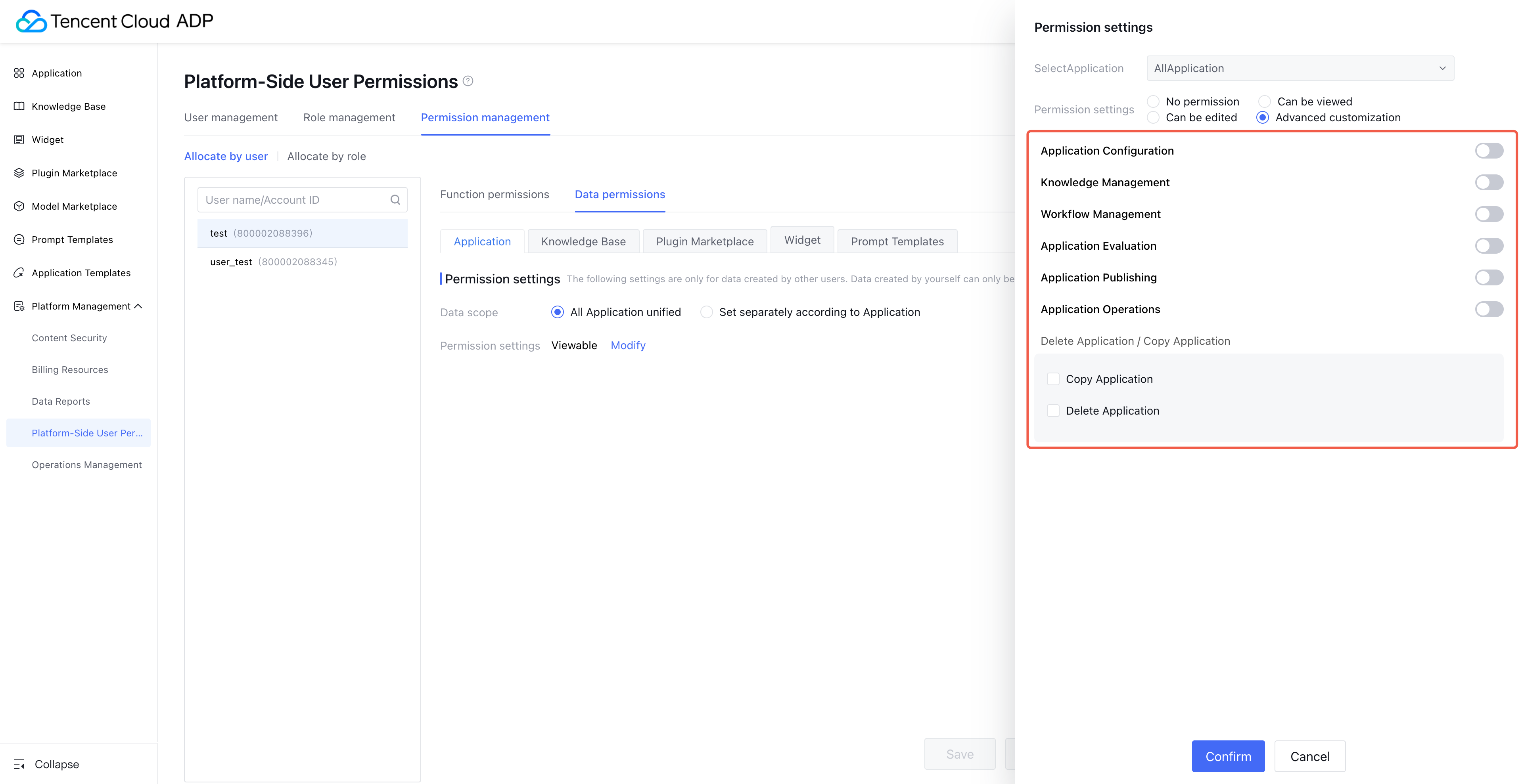Select the Can be viewed radio option
1522x784 pixels.
coord(1265,101)
